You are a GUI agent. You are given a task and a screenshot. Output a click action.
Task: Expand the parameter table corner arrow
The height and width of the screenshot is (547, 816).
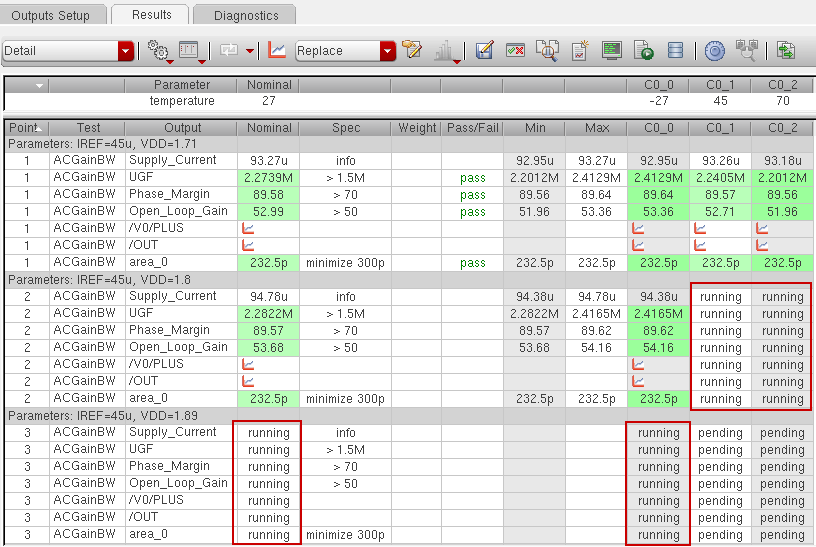tap(40, 86)
